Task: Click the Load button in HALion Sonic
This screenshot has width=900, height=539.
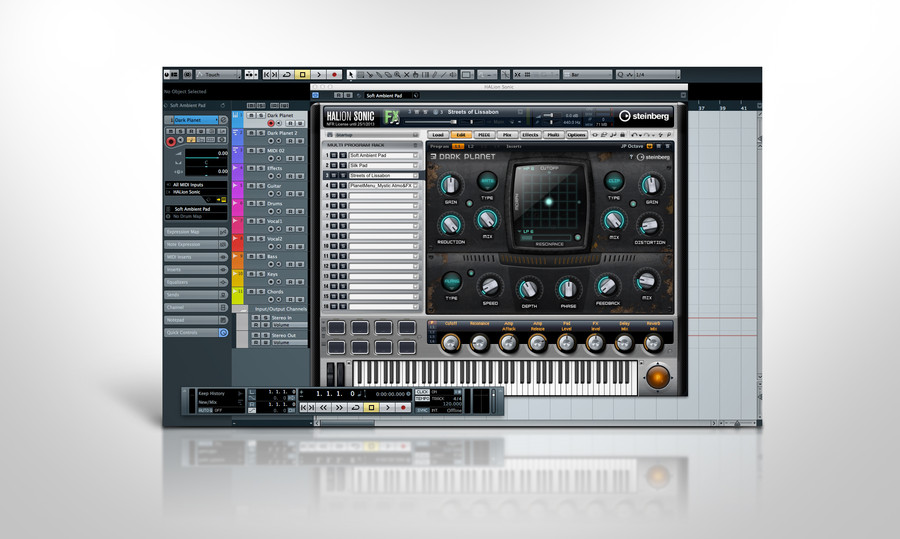Action: pyautogui.click(x=438, y=135)
